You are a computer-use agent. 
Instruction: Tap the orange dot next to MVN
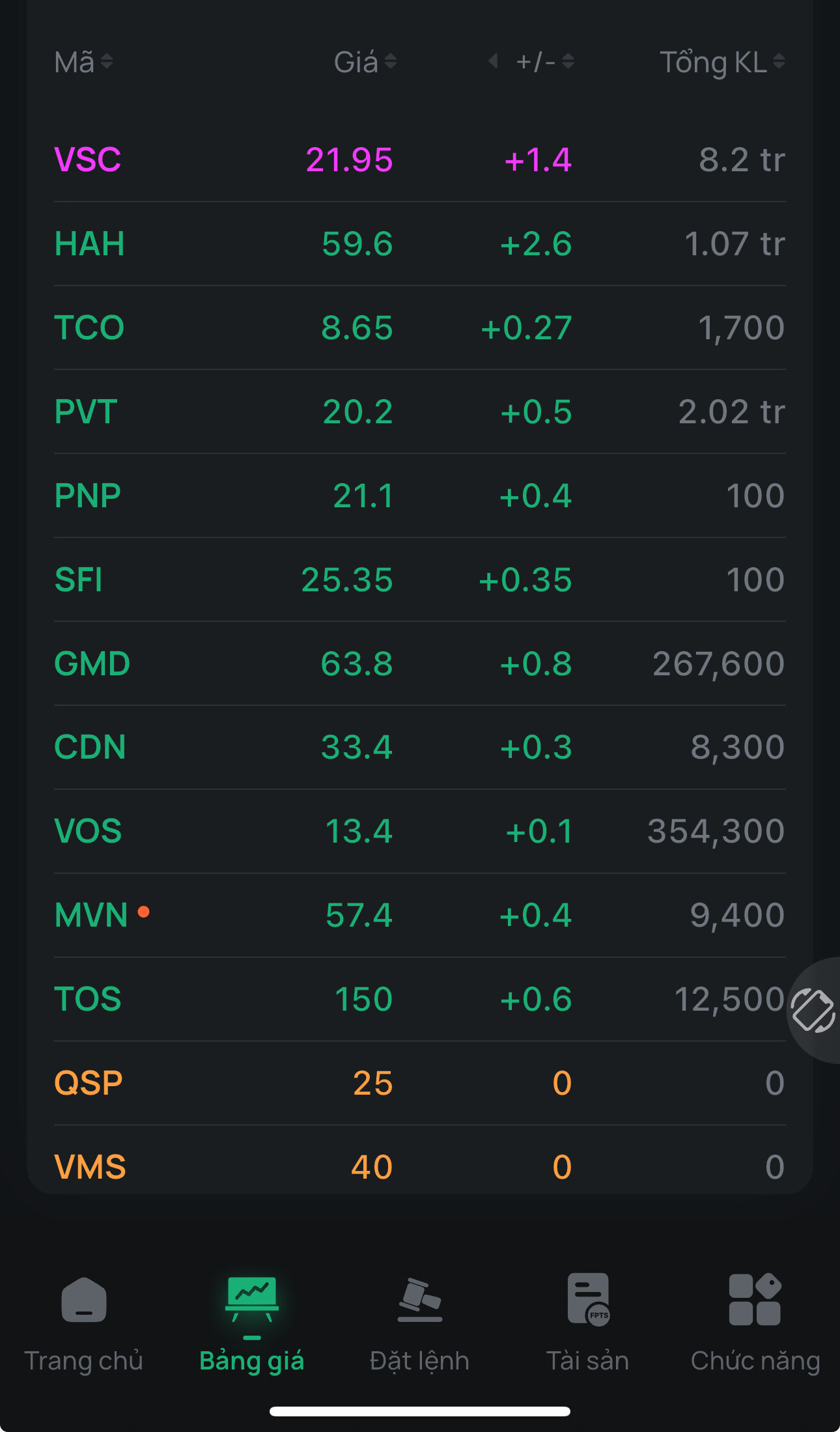click(144, 912)
